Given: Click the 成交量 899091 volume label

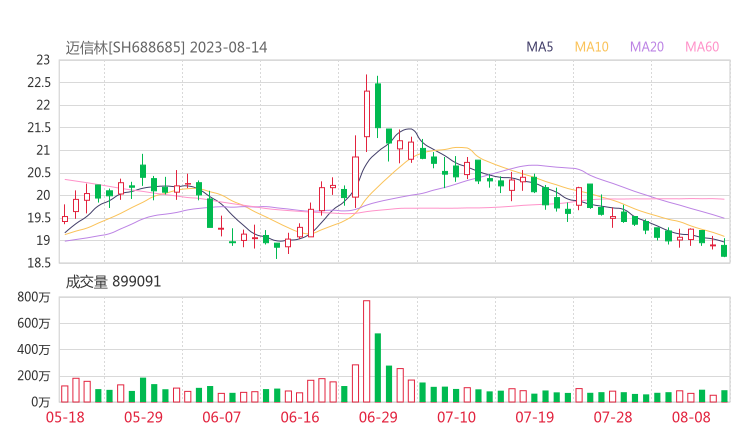Looking at the screenshot, I should [x=113, y=282].
